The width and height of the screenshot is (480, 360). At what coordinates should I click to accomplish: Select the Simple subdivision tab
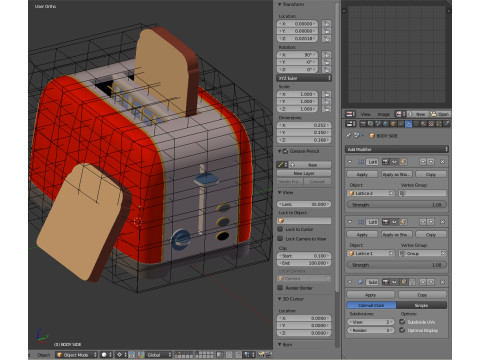421,305
